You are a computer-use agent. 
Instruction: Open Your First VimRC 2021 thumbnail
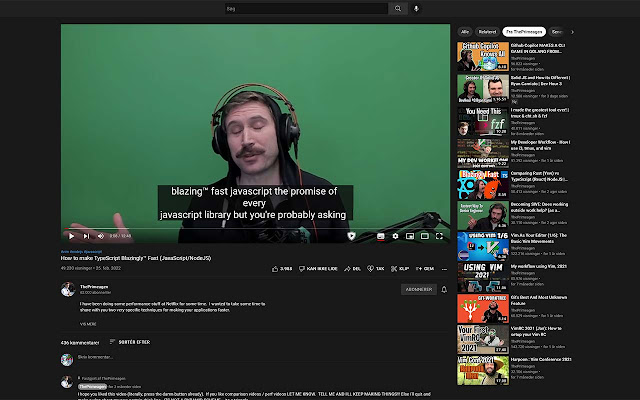point(483,339)
